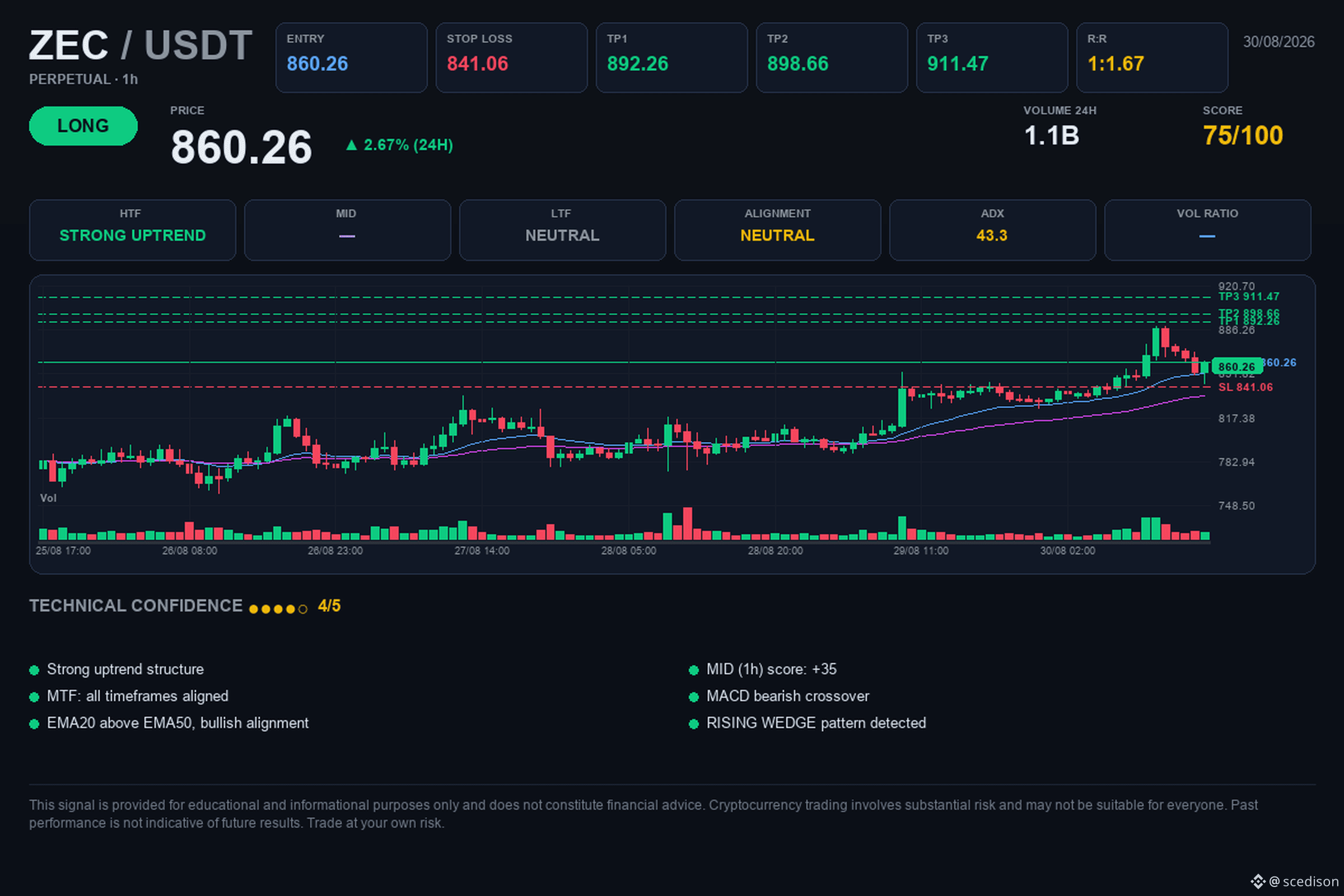Select the ADX card showing 43.3

pyautogui.click(x=992, y=230)
